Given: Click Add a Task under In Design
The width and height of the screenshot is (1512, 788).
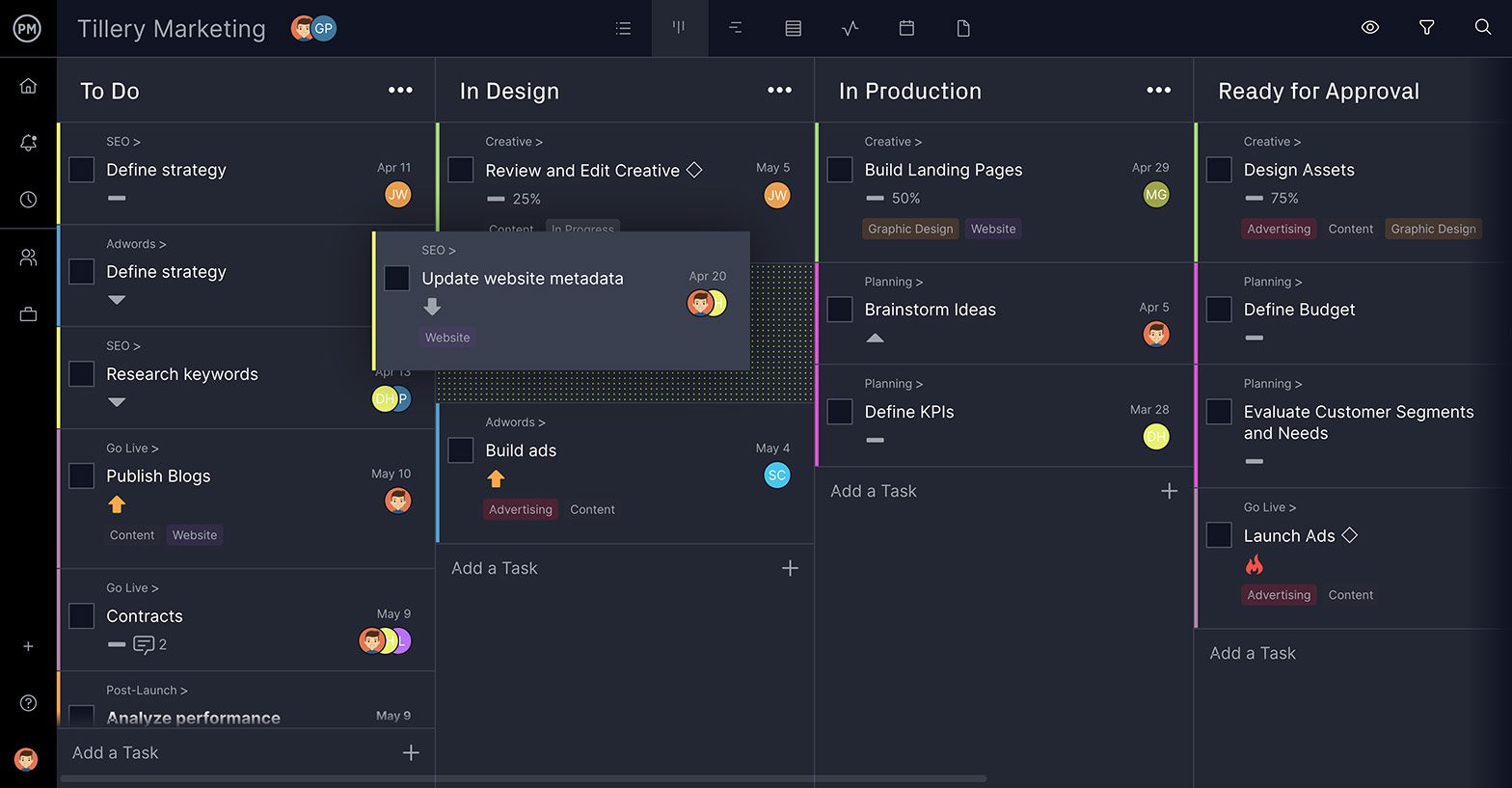Looking at the screenshot, I should pos(495,568).
